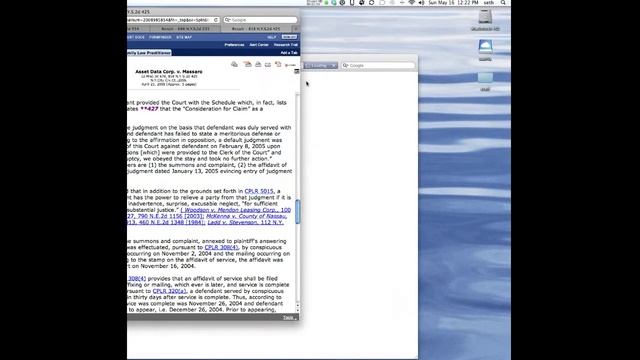
Task: Click the sync arrows icon in menu bar
Action: click(x=371, y=2)
